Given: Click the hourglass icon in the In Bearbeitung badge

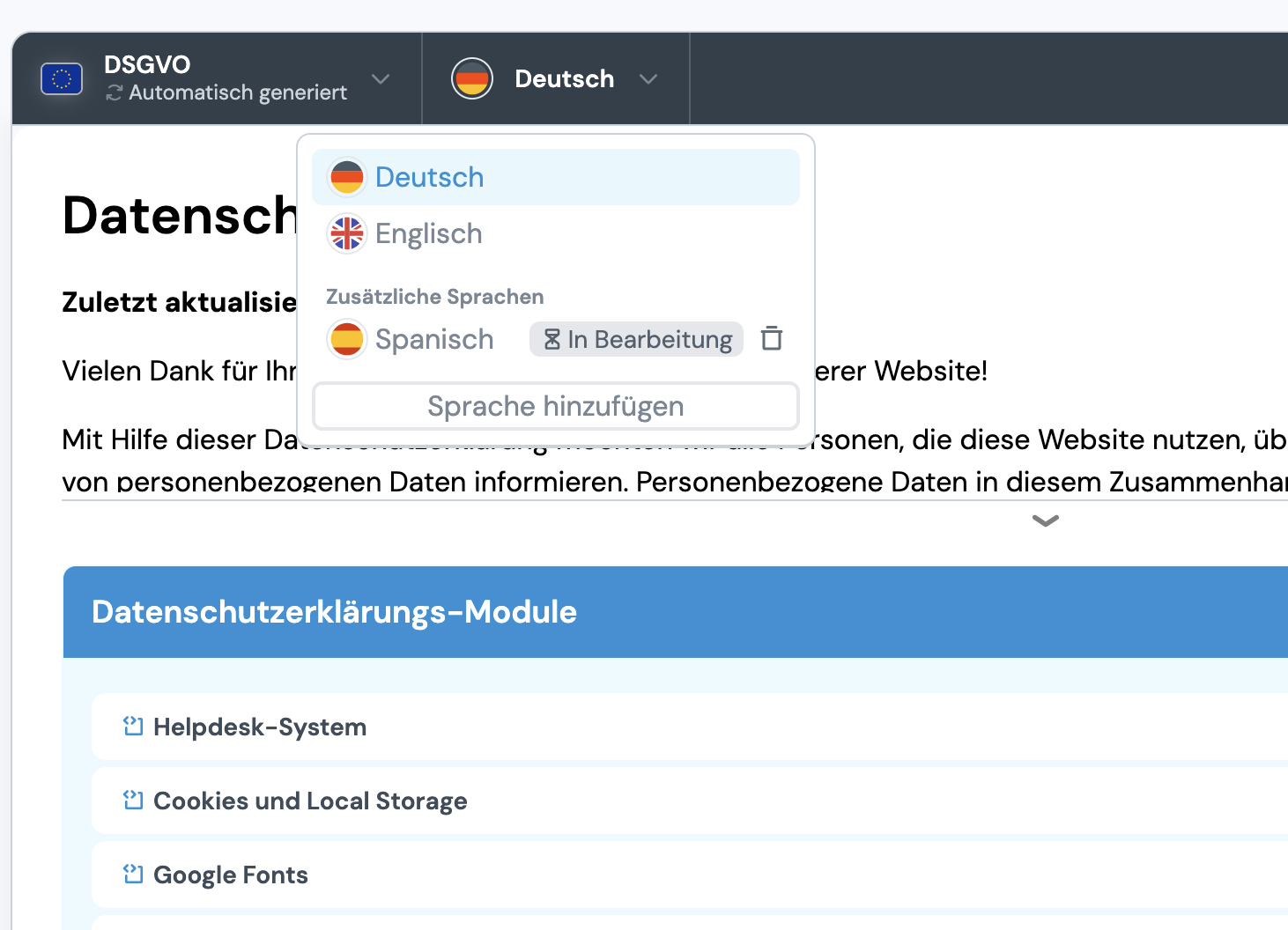Looking at the screenshot, I should coord(552,339).
